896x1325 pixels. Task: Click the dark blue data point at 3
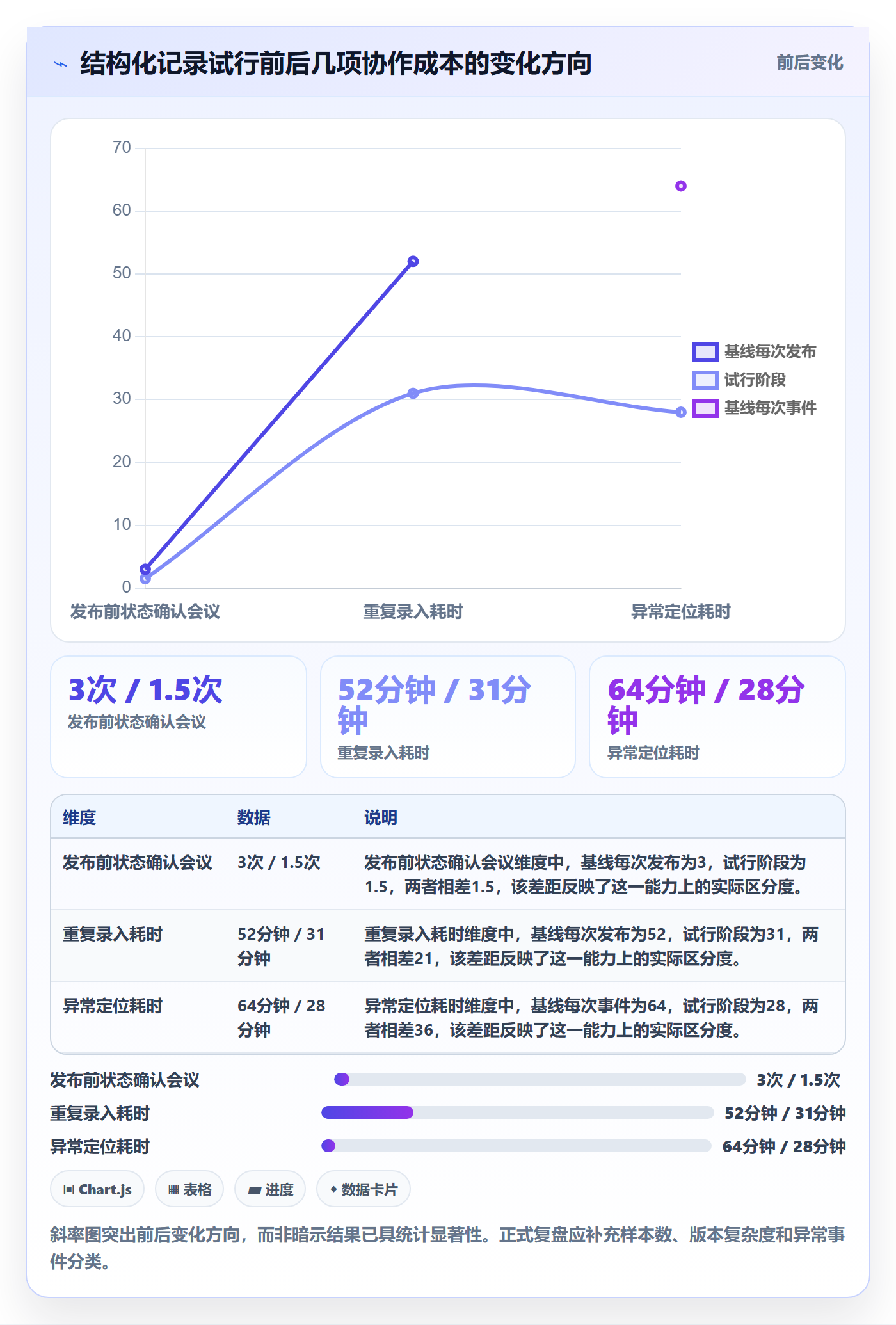(x=145, y=569)
